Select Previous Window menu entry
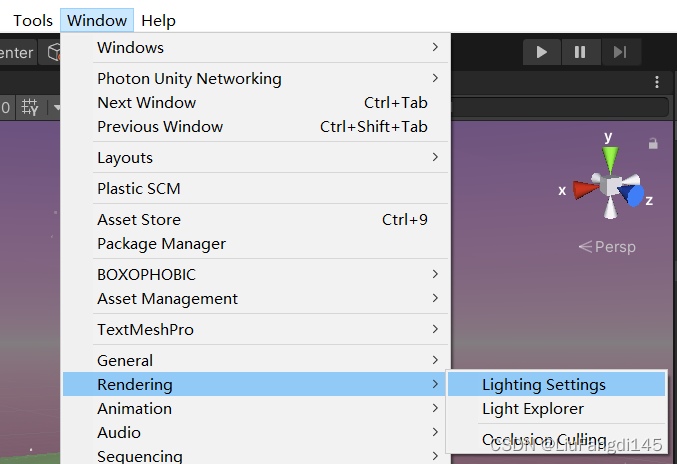 [x=256, y=127]
